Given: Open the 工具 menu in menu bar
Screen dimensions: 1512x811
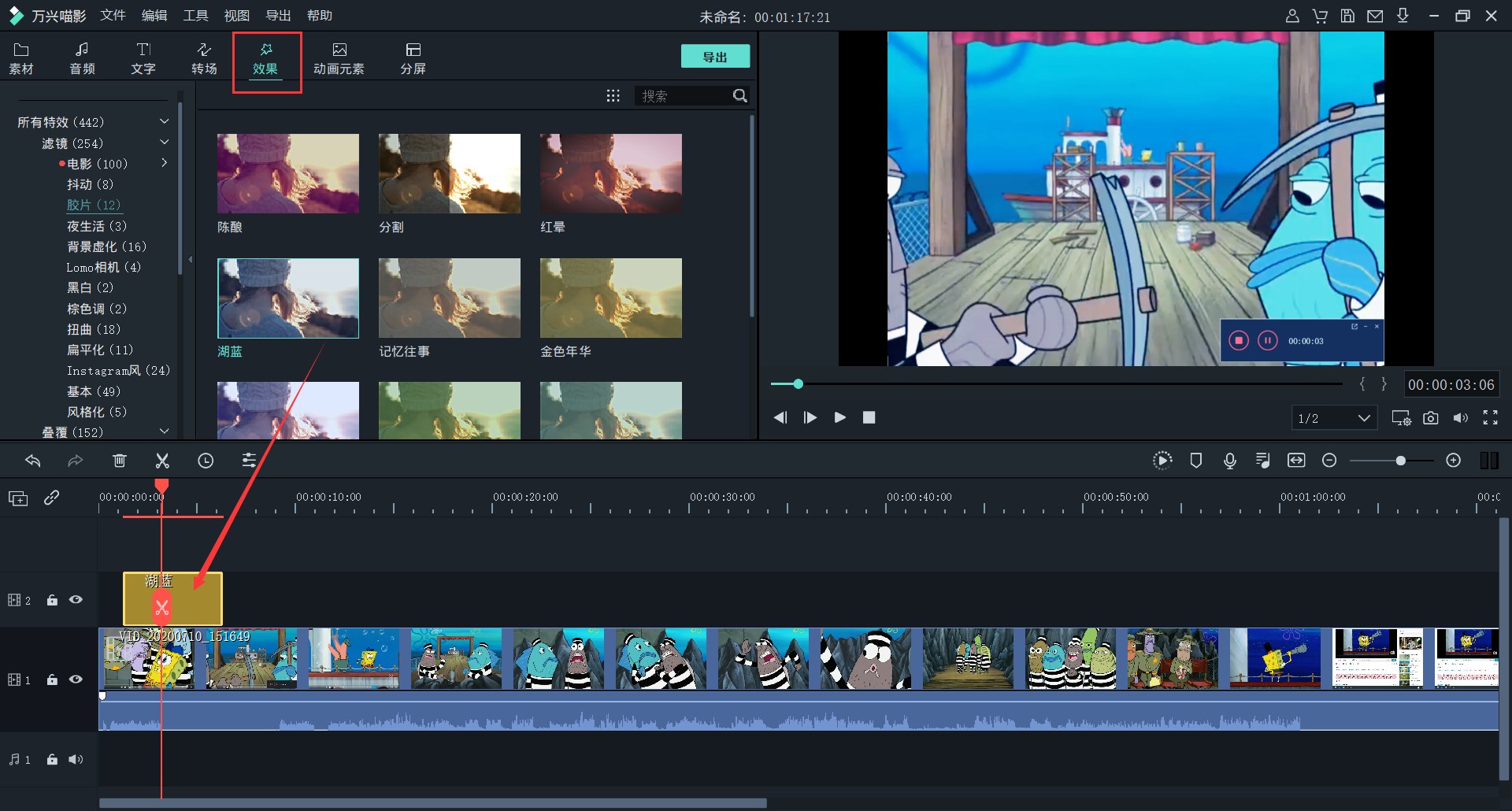Looking at the screenshot, I should [x=195, y=16].
